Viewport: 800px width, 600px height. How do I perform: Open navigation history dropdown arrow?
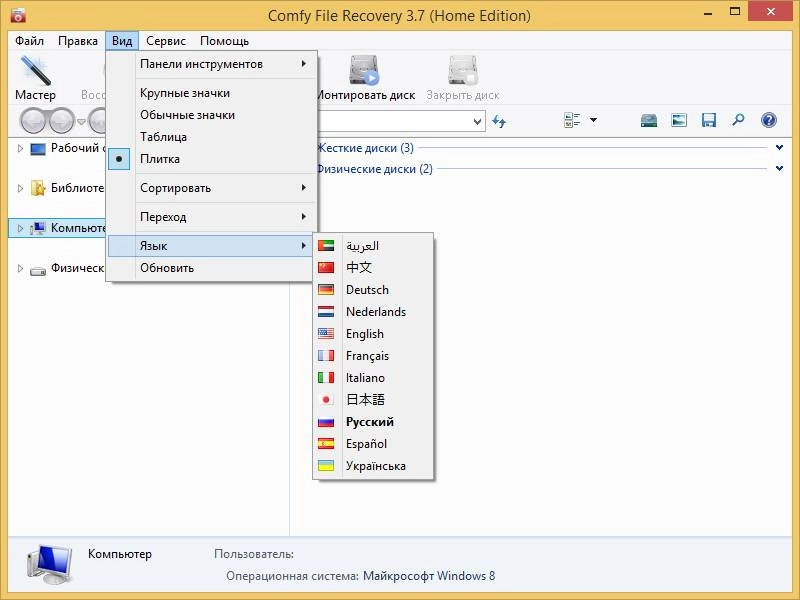(81, 121)
